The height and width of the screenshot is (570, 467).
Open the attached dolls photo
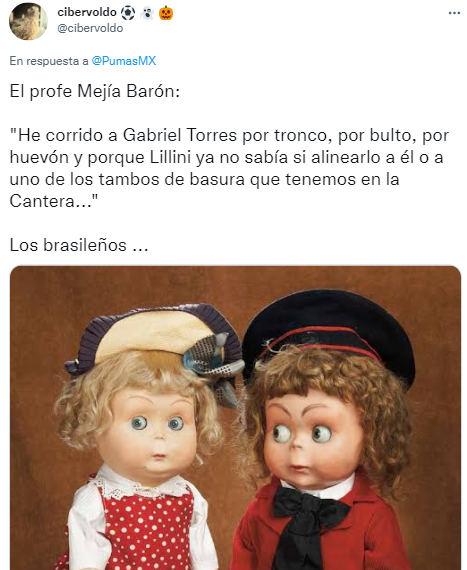coord(235,418)
